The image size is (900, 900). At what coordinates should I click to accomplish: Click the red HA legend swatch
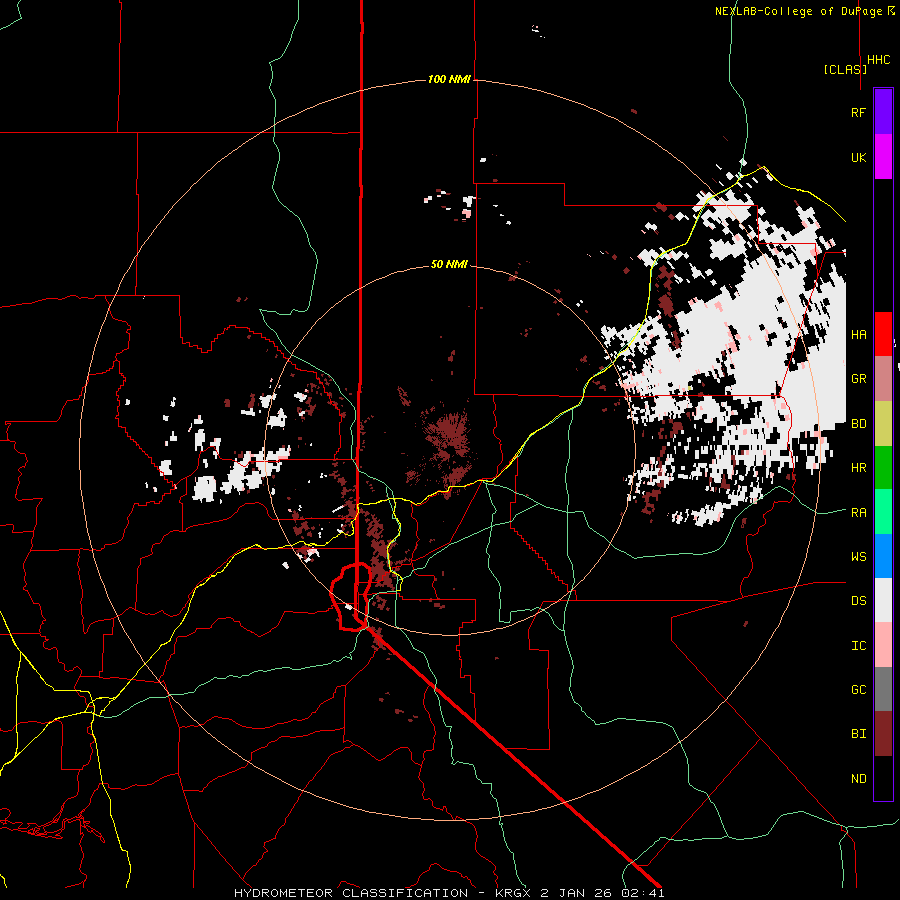pyautogui.click(x=883, y=334)
